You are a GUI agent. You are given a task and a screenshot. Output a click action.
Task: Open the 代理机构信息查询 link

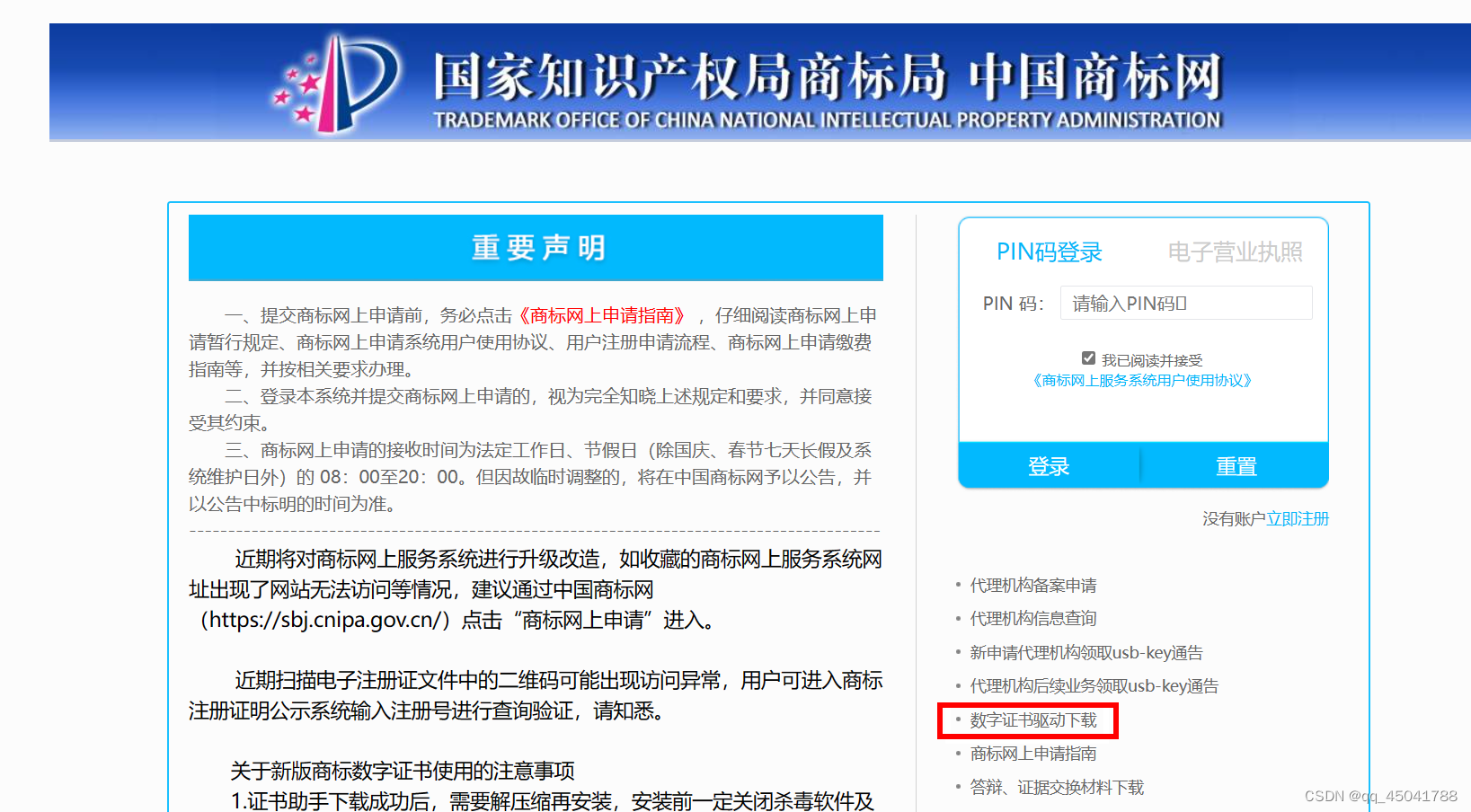point(1033,619)
